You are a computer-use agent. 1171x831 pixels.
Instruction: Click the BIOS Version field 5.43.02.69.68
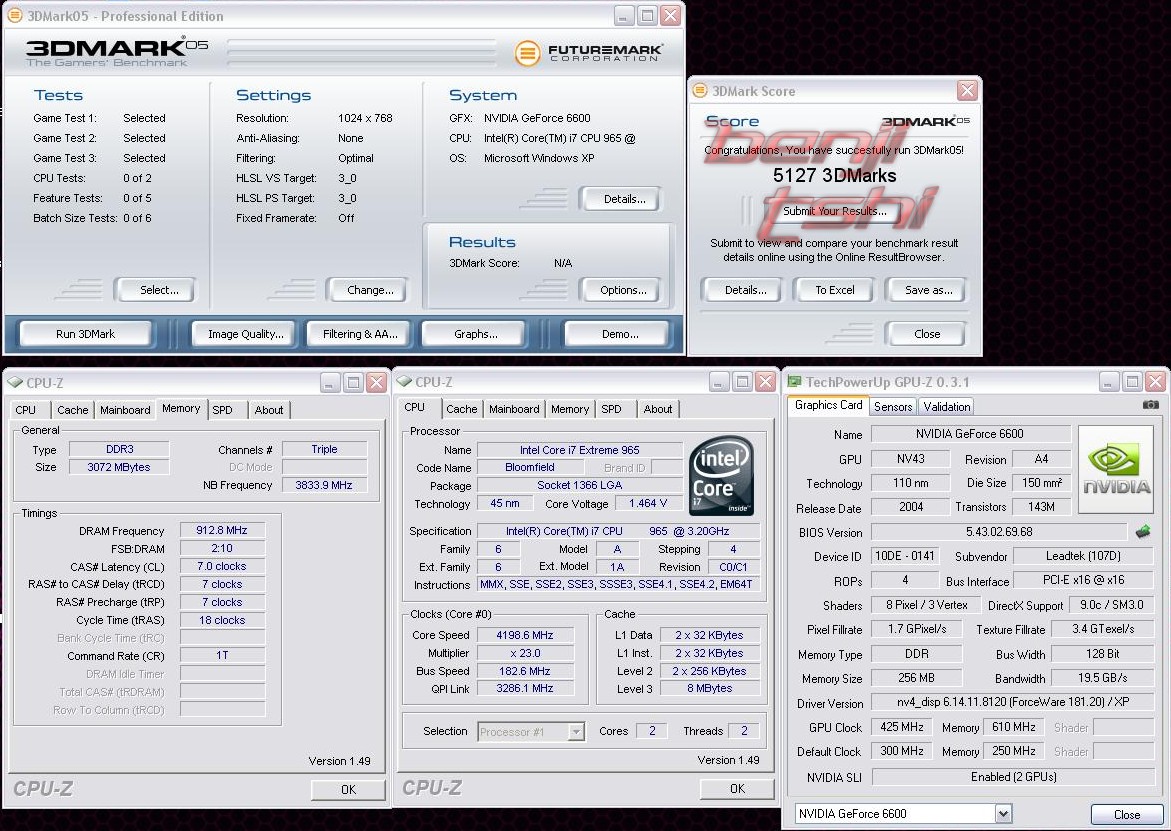[998, 532]
